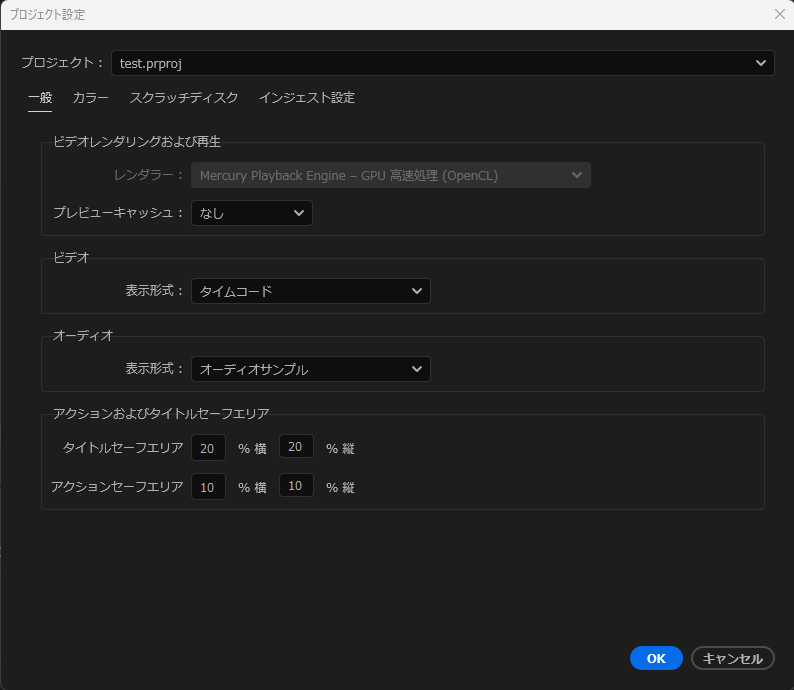Switch to the カラー tab
794x690 pixels.
(x=91, y=98)
